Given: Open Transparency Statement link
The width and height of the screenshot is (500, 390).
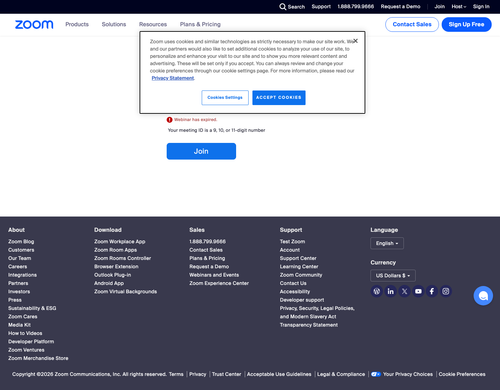Looking at the screenshot, I should click(x=309, y=325).
